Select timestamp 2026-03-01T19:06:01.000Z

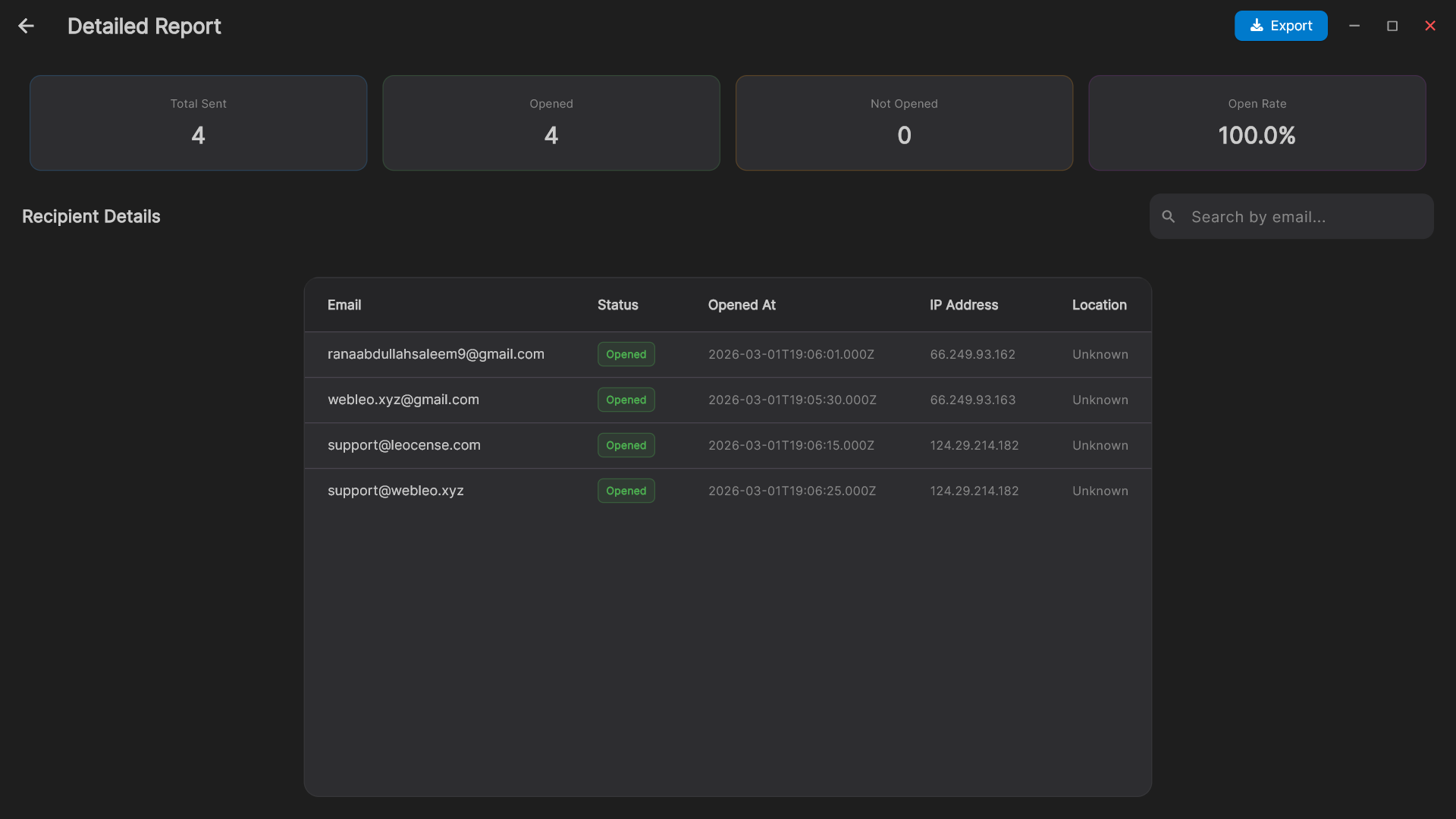tap(792, 354)
